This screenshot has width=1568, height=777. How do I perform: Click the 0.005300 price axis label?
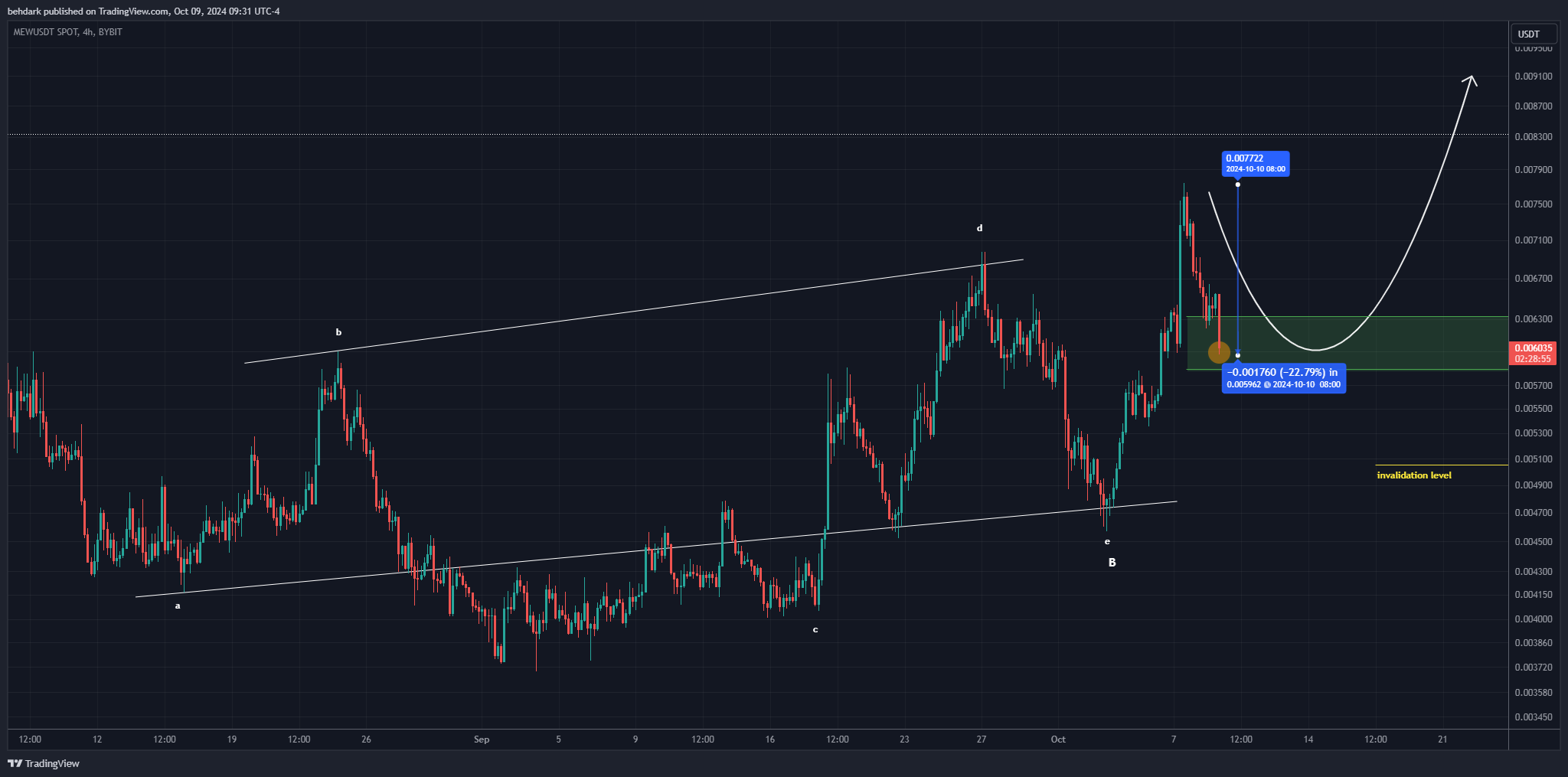tap(1534, 433)
